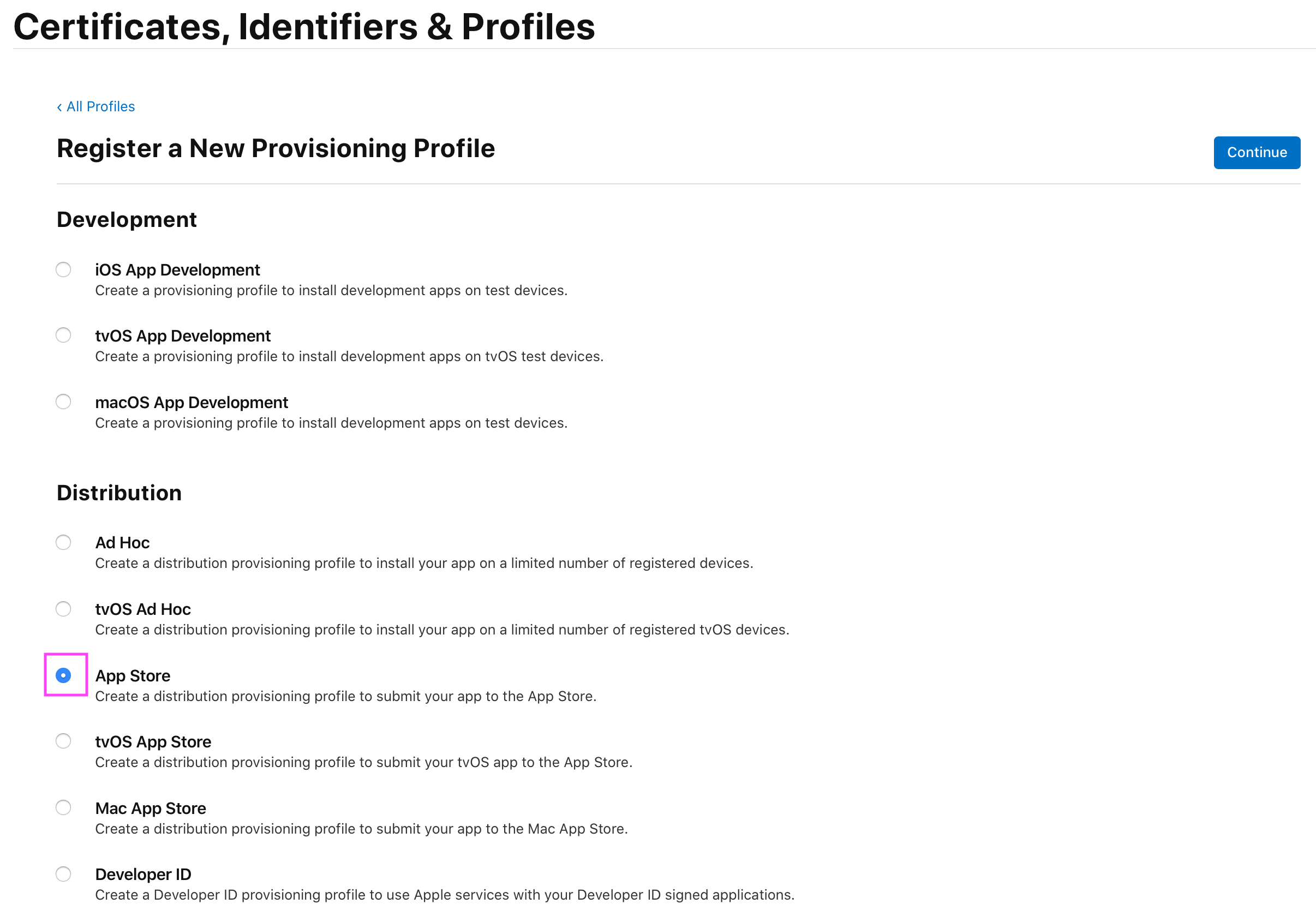Screen dimensions: 1316x922
Task: Choose tvOS Ad Hoc radio button
Action: tap(64, 608)
